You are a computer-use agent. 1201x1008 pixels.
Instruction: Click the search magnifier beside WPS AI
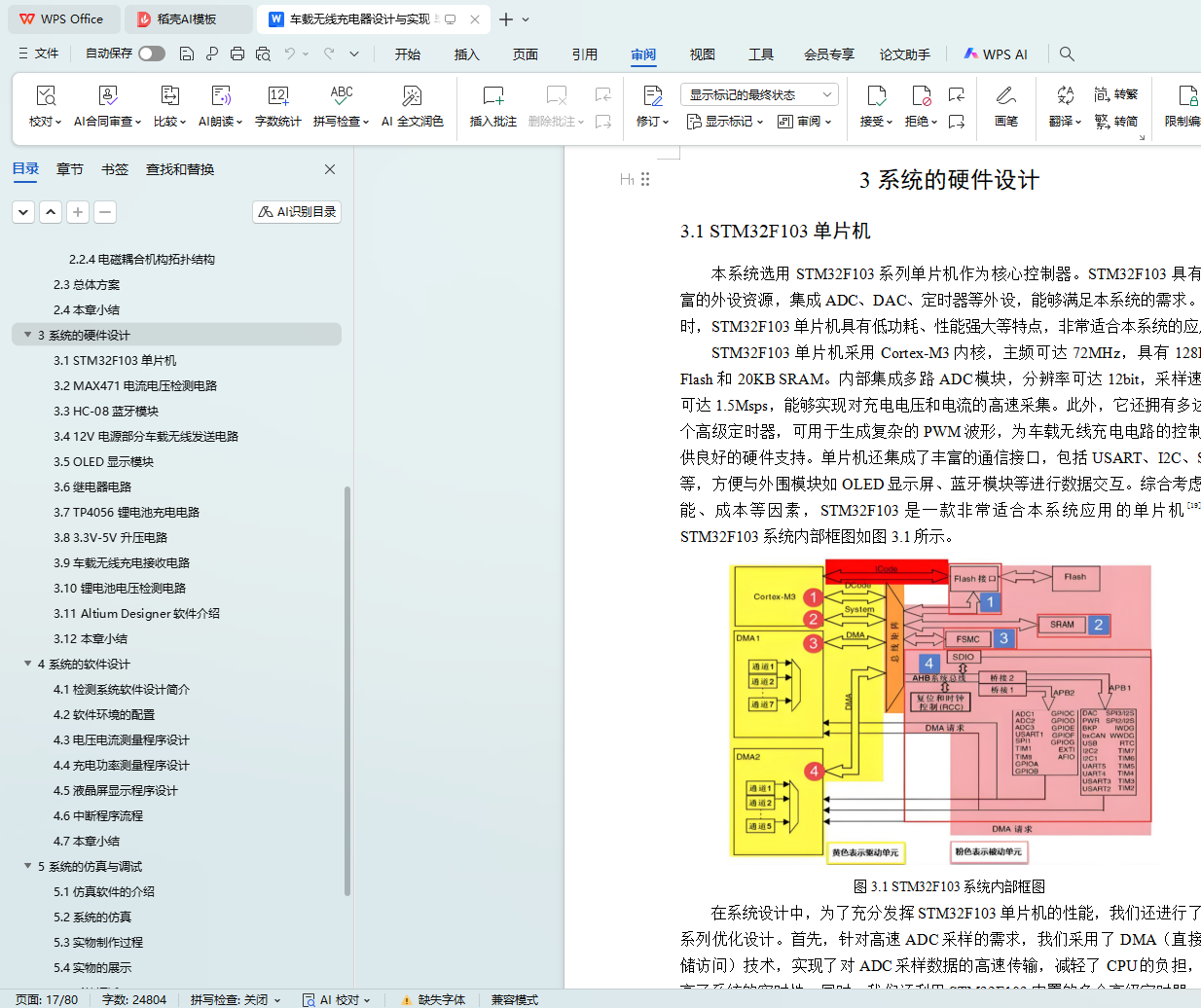pos(1067,54)
